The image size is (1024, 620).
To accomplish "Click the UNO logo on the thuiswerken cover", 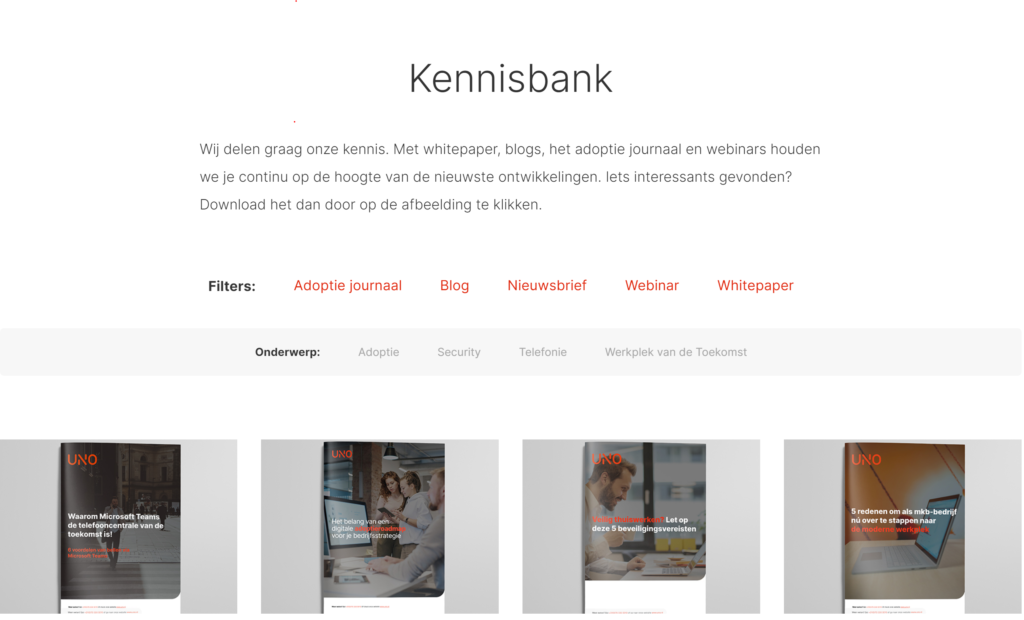I will (x=607, y=459).
